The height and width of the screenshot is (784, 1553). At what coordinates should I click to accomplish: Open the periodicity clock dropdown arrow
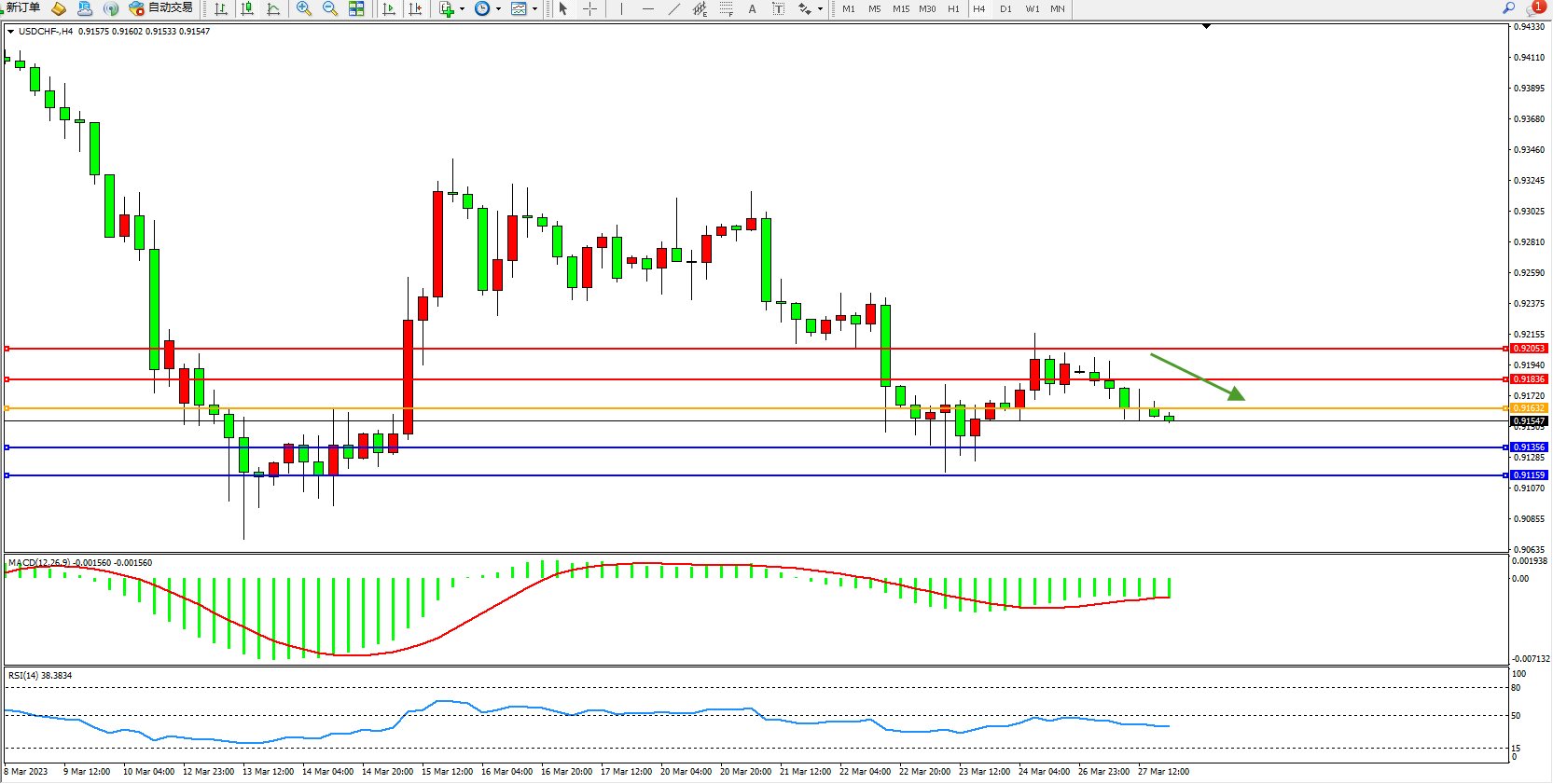pos(498,9)
